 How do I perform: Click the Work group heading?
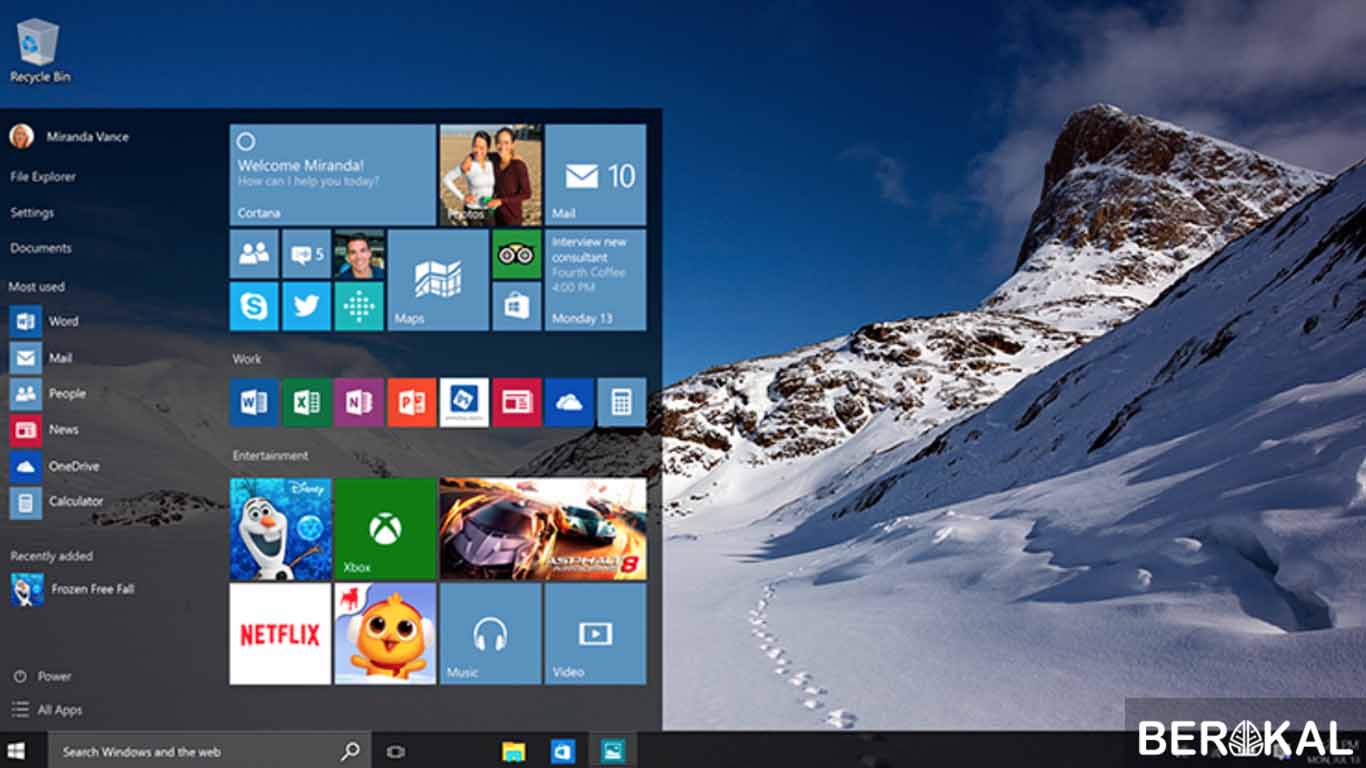pos(247,359)
